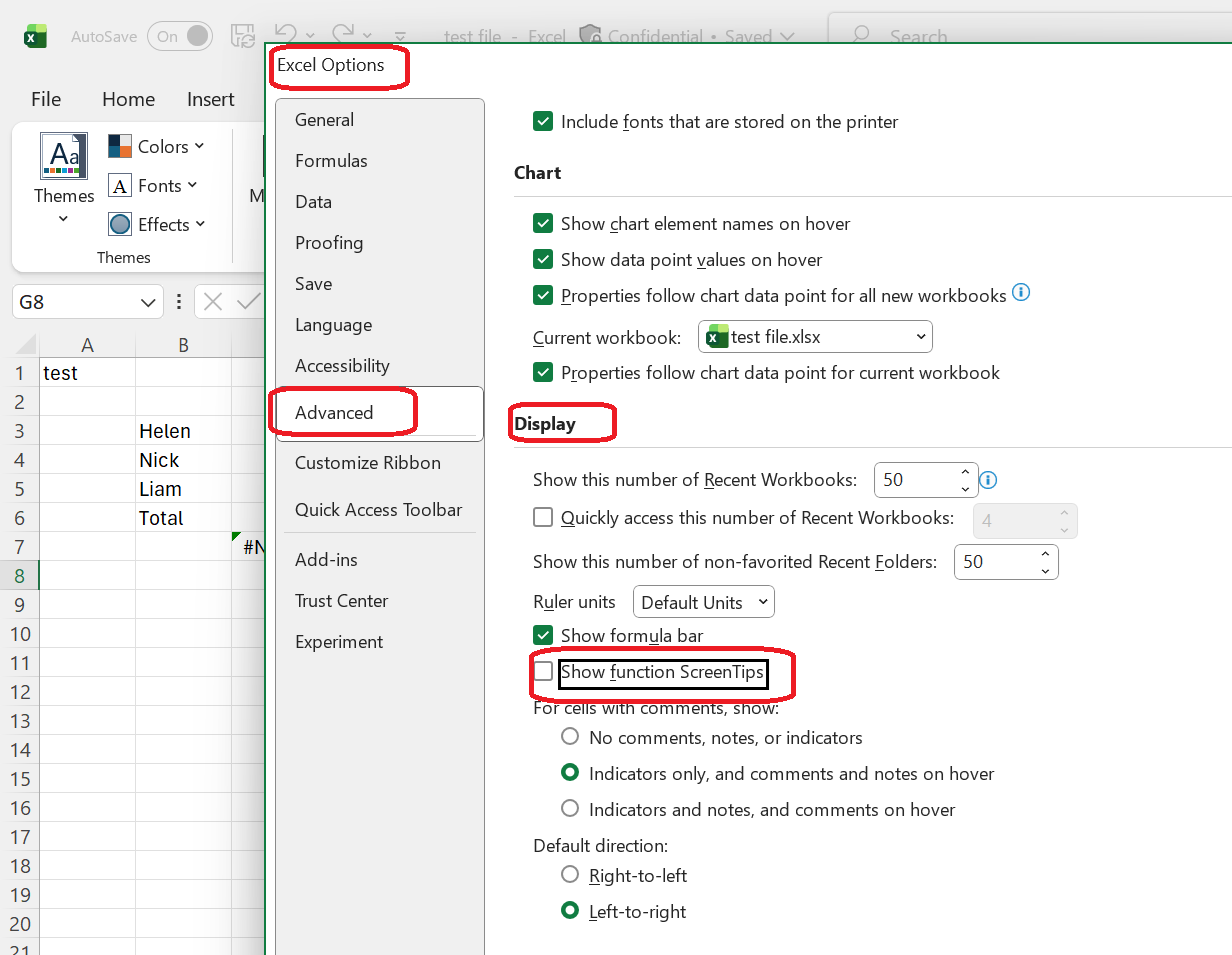Open the Data options category

[x=379, y=202]
